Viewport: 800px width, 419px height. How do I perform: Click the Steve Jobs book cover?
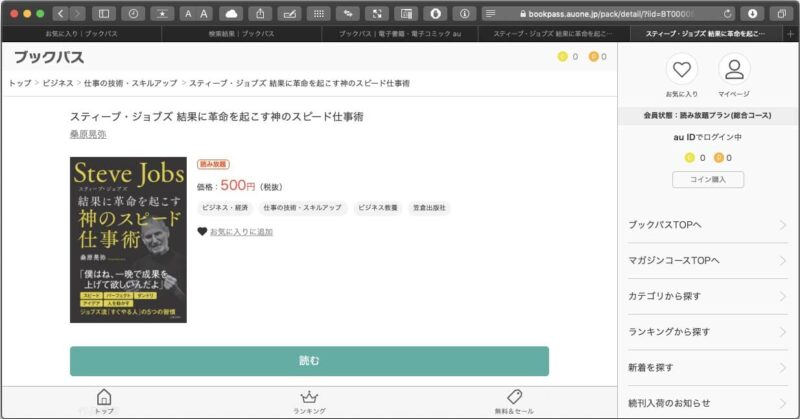128,240
